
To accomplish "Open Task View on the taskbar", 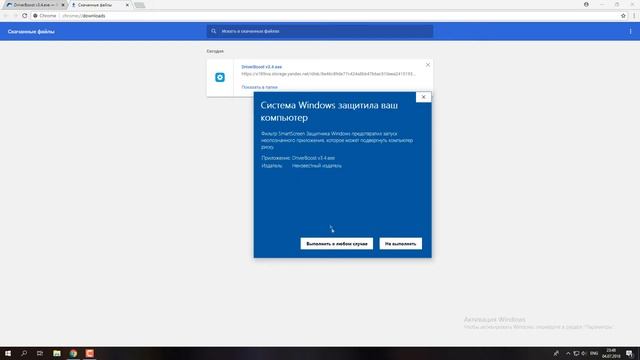I will [40, 353].
